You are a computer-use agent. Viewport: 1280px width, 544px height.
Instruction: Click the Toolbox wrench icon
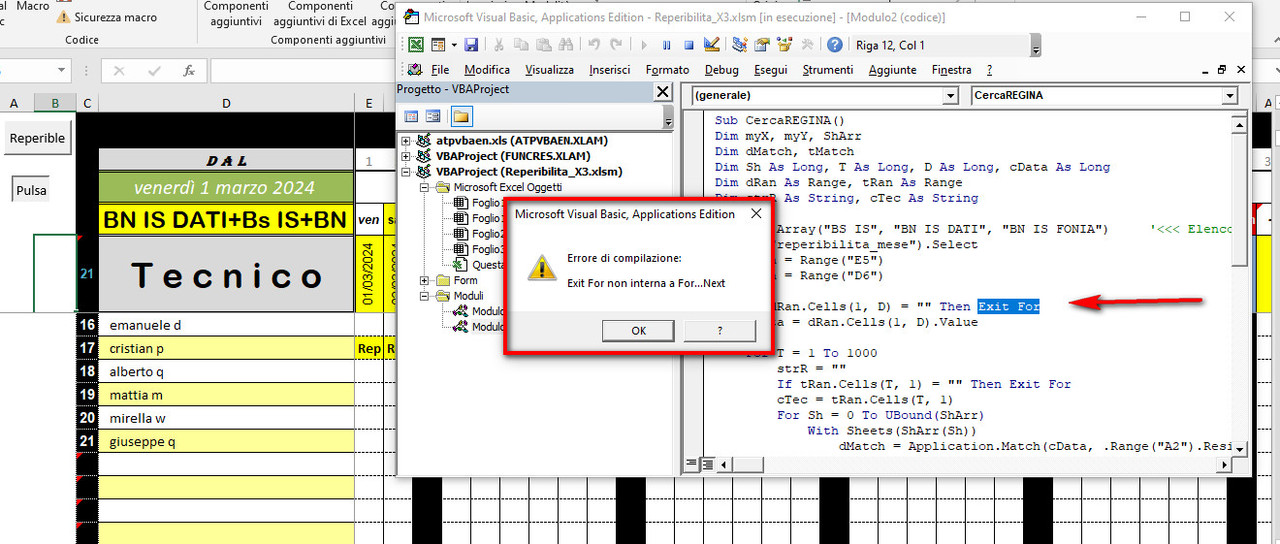click(806, 45)
